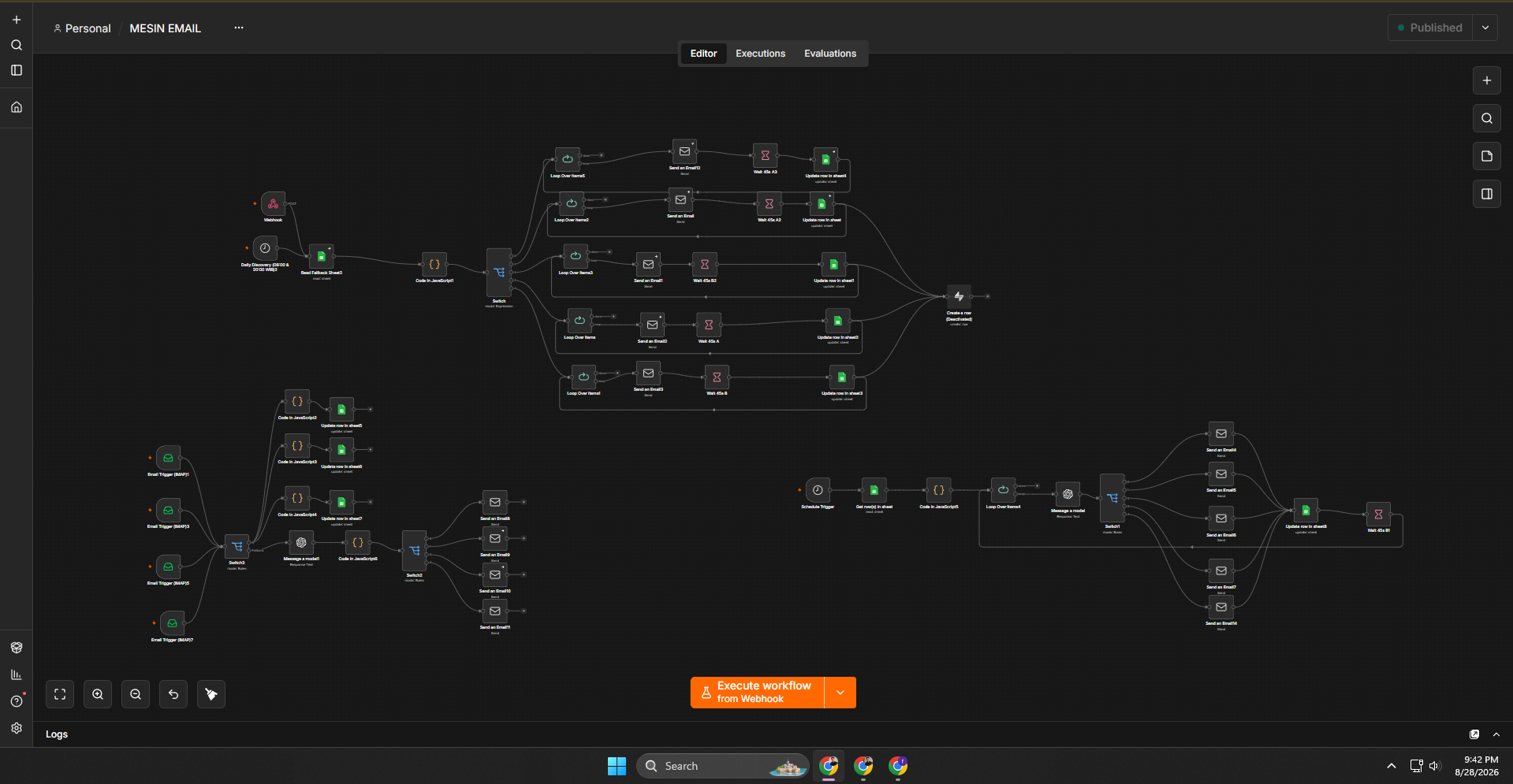This screenshot has height=784, width=1513.
Task: Zoom out of the canvas
Action: (x=136, y=694)
